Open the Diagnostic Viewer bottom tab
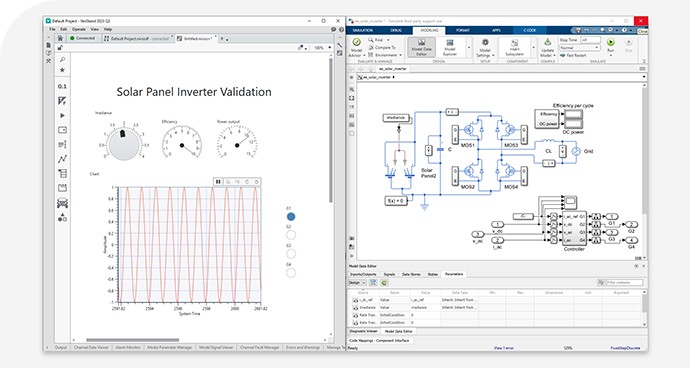Image resolution: width=690 pixels, height=368 pixels. [363, 331]
